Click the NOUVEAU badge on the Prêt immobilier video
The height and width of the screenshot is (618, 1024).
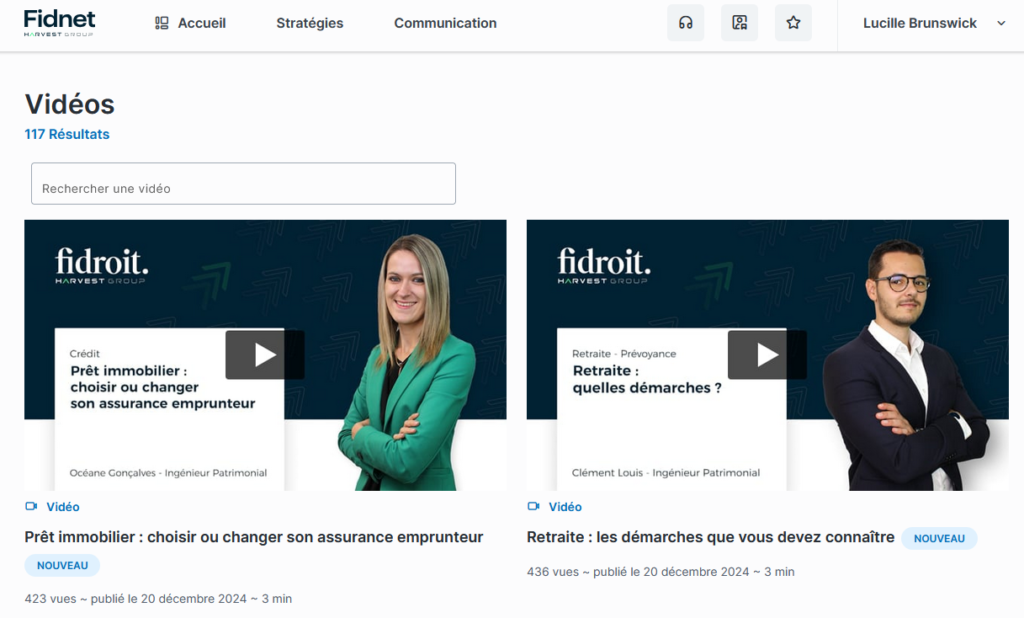(62, 565)
